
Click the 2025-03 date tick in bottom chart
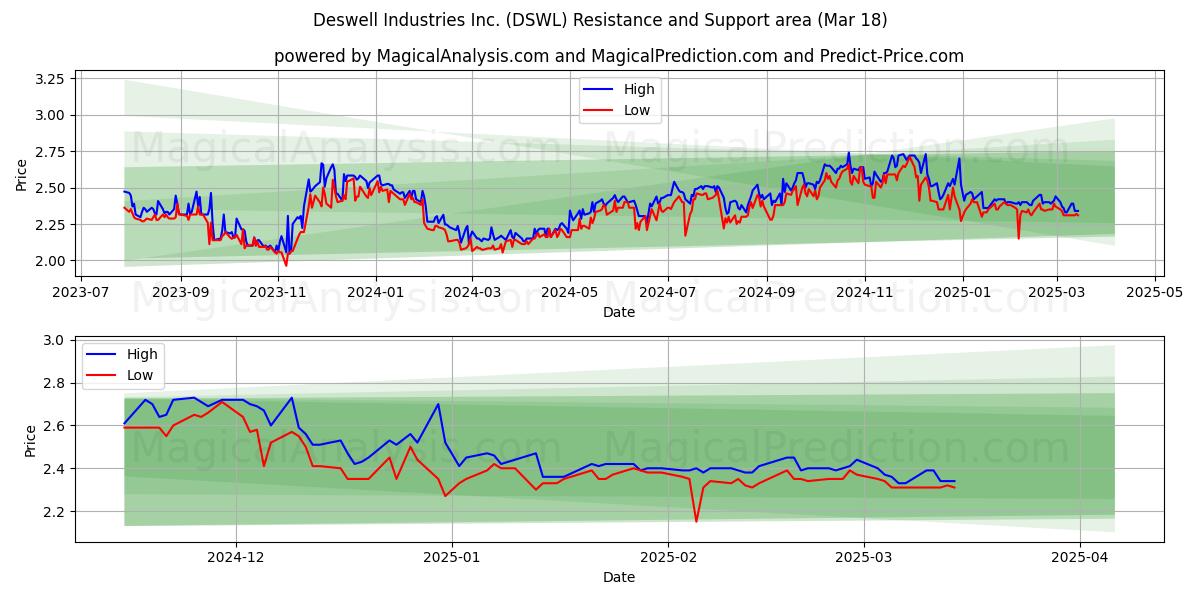click(x=863, y=557)
